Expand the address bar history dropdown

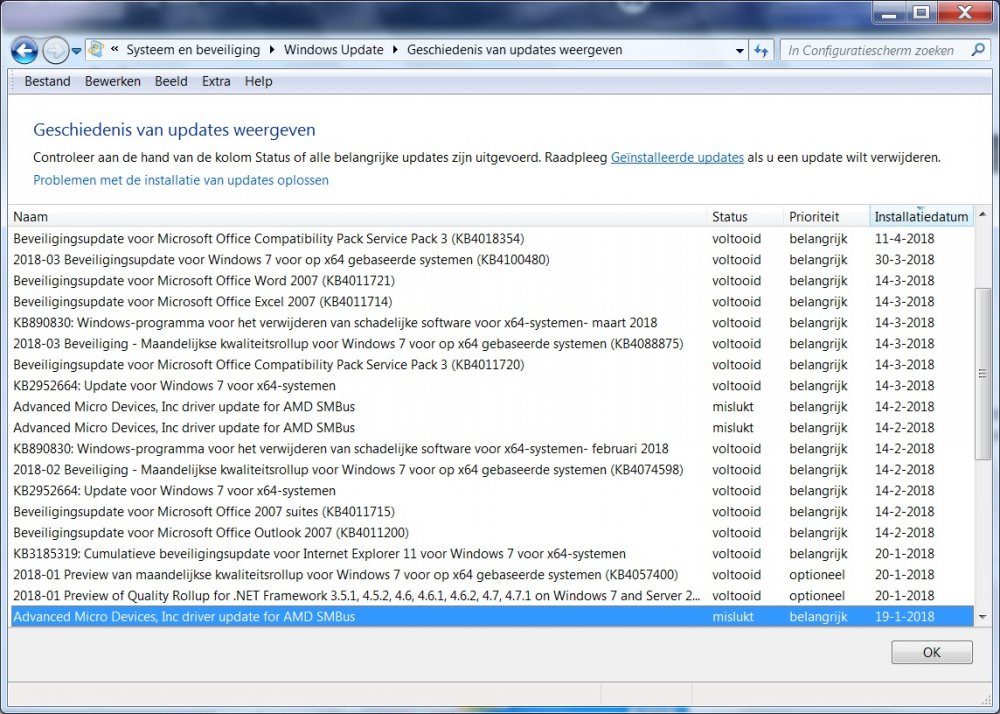(740, 50)
